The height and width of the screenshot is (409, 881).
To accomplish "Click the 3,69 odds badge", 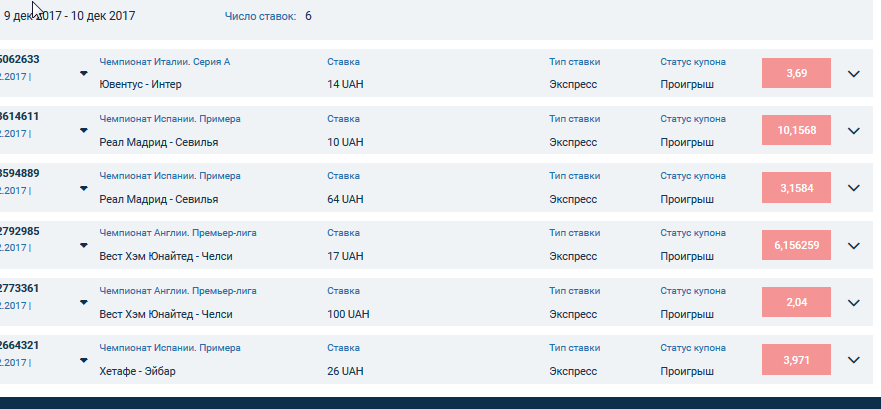I will pos(796,73).
